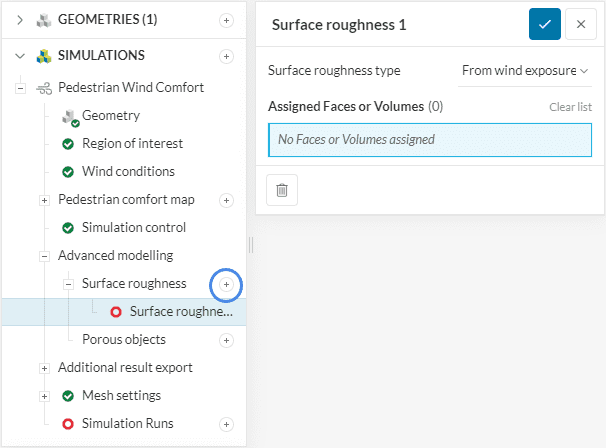Viewport: 606px width, 448px height.
Task: Collapse the SIMULATIONS section
Action: (x=20, y=56)
